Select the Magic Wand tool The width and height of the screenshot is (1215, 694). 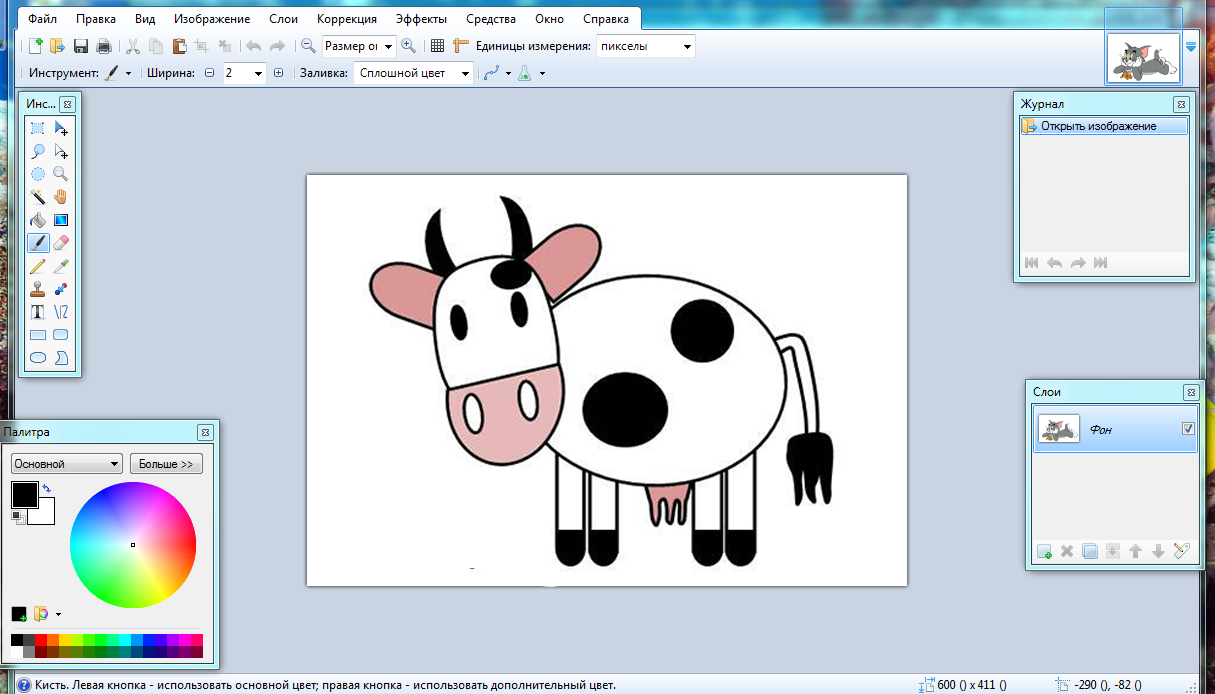(37, 197)
